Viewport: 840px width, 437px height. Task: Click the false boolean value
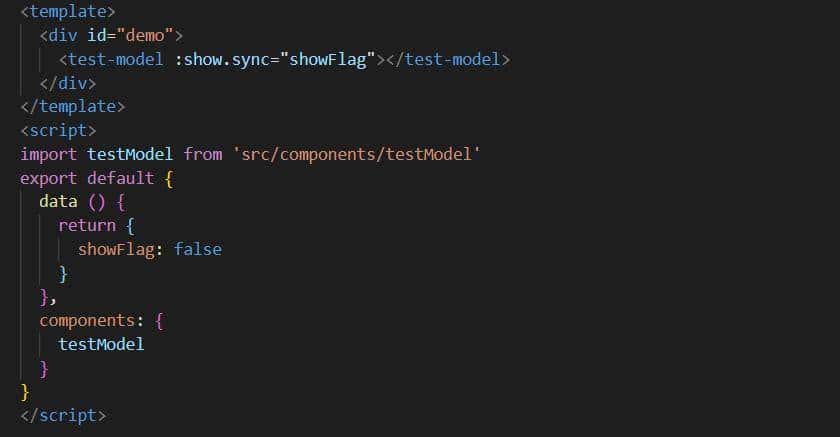point(198,249)
